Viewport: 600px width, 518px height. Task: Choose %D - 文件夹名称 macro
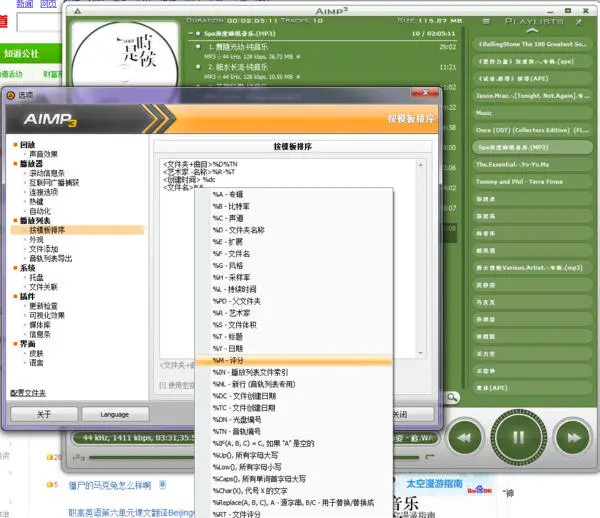coord(294,230)
